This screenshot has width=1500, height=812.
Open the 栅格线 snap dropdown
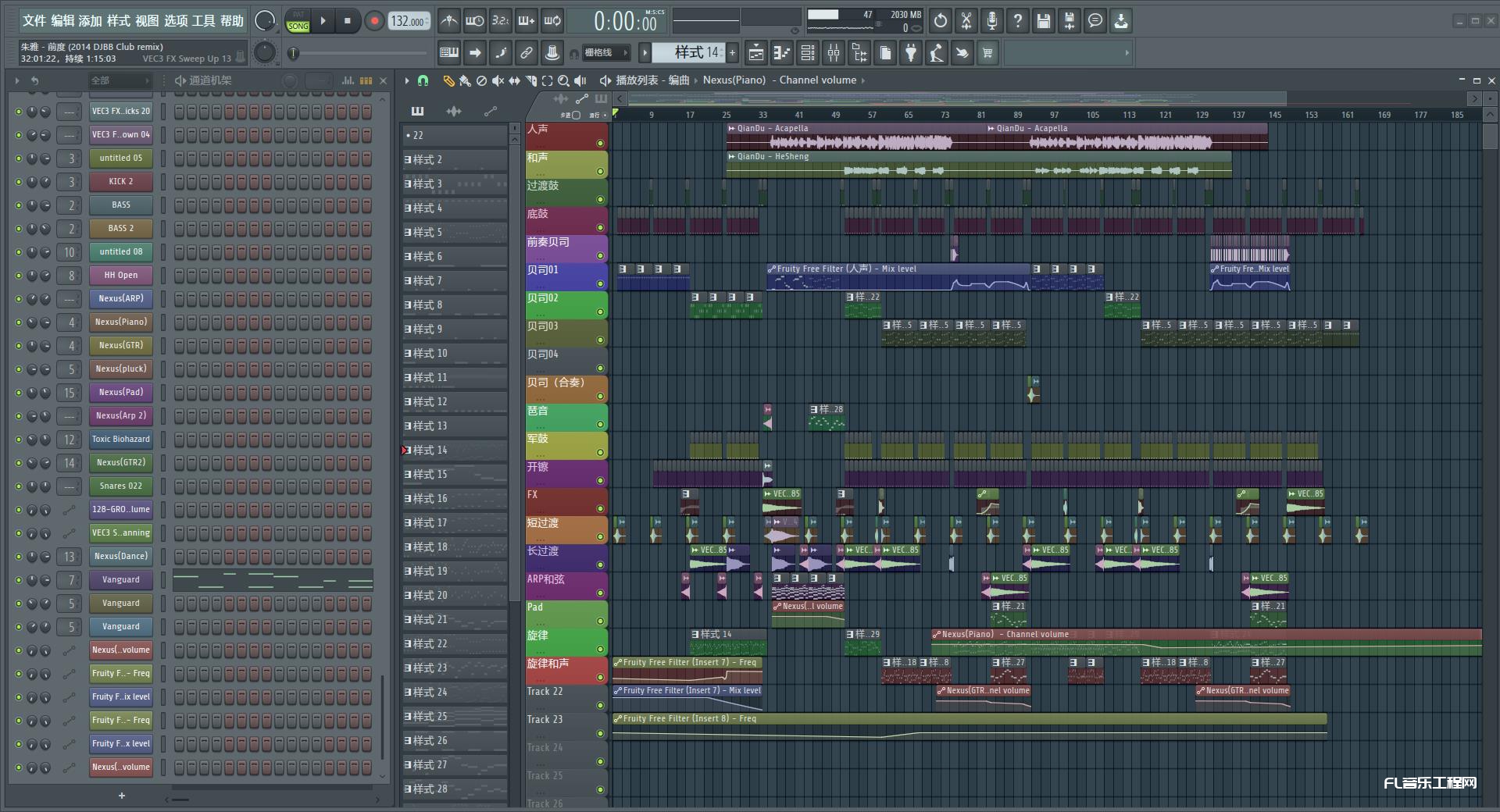[x=606, y=52]
